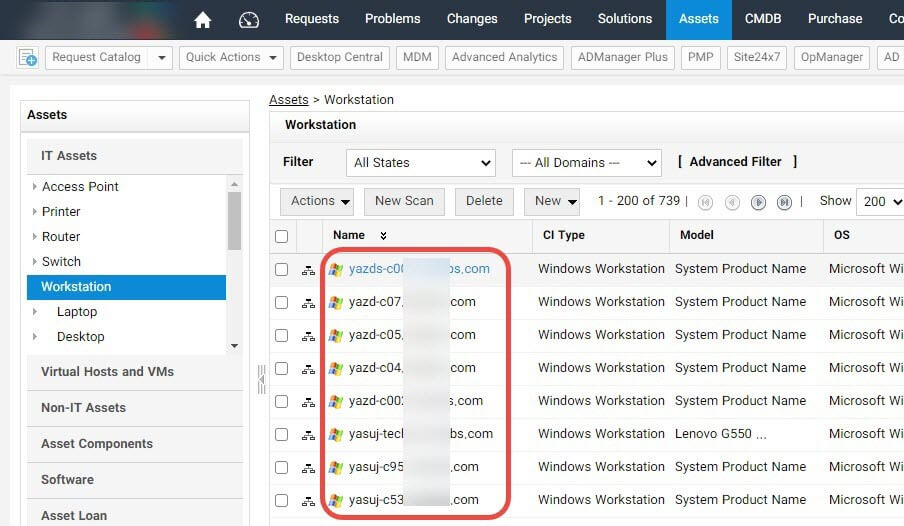
Task: Launch Desktop Central integration button
Action: pos(340,58)
